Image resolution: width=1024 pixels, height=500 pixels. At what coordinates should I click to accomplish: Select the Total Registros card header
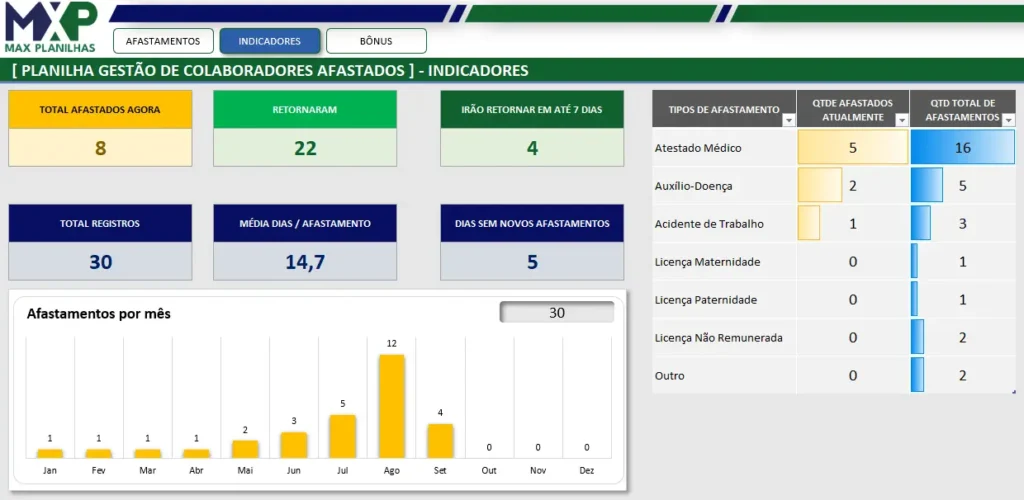pos(100,223)
